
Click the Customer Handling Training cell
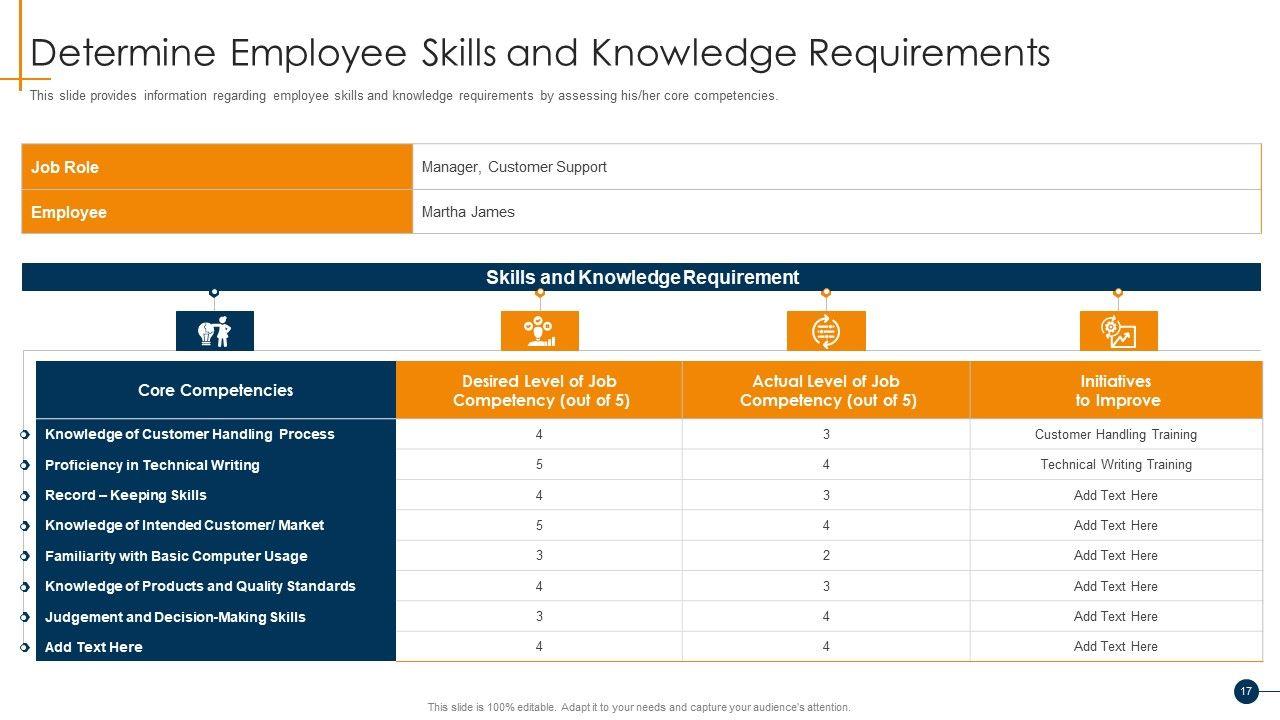(1115, 435)
